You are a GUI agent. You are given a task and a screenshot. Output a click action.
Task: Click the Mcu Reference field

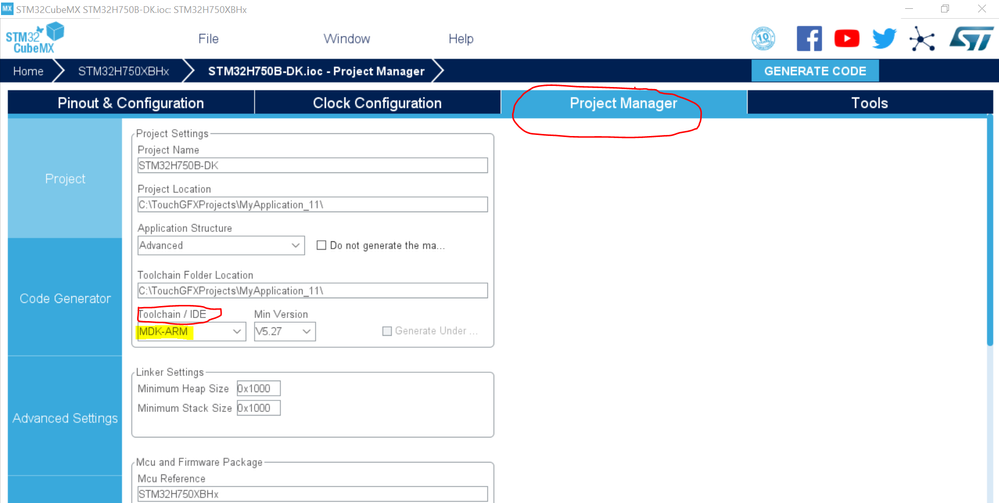point(312,494)
